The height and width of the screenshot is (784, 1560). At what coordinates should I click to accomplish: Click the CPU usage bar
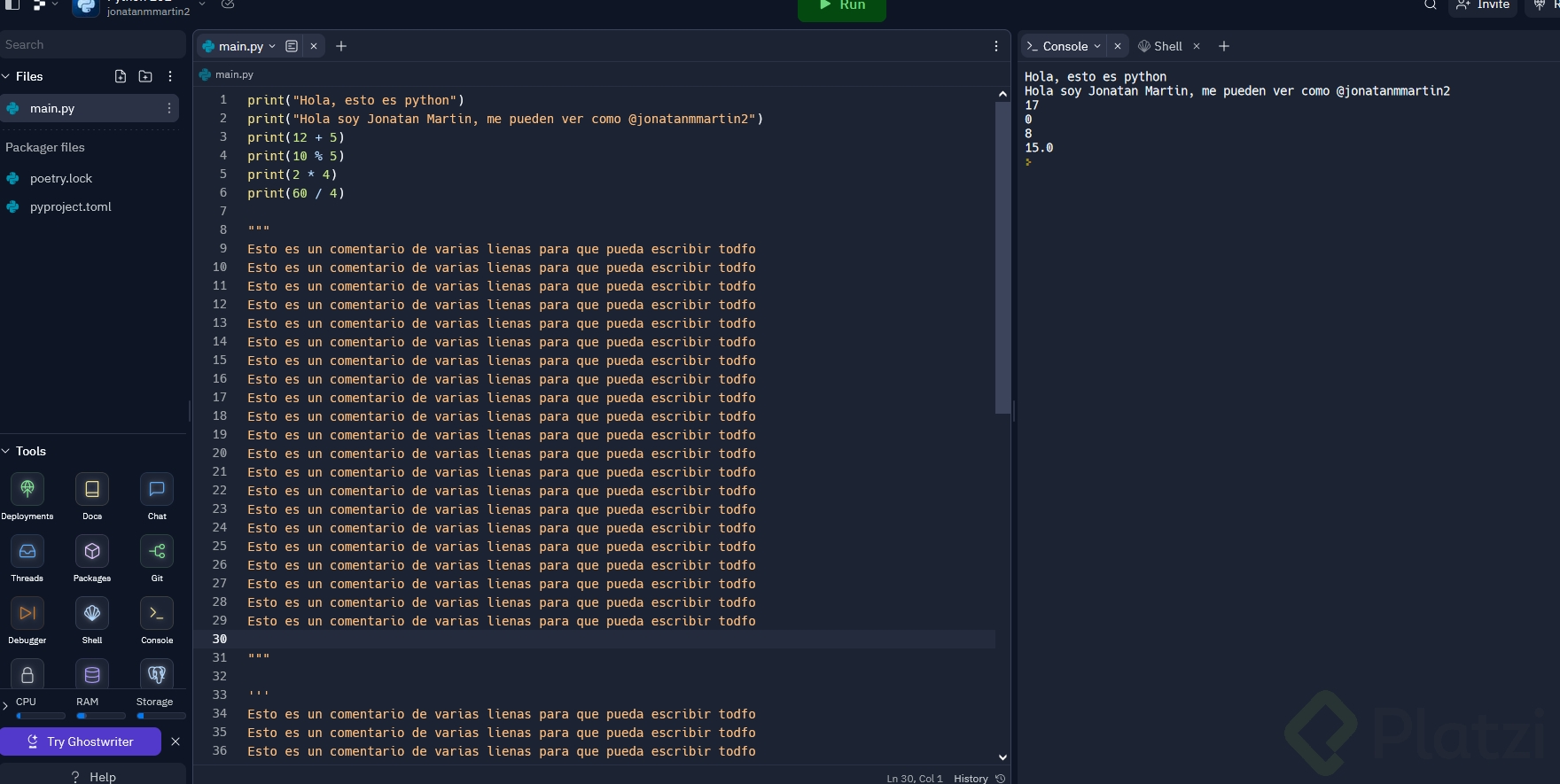pyautogui.click(x=41, y=716)
